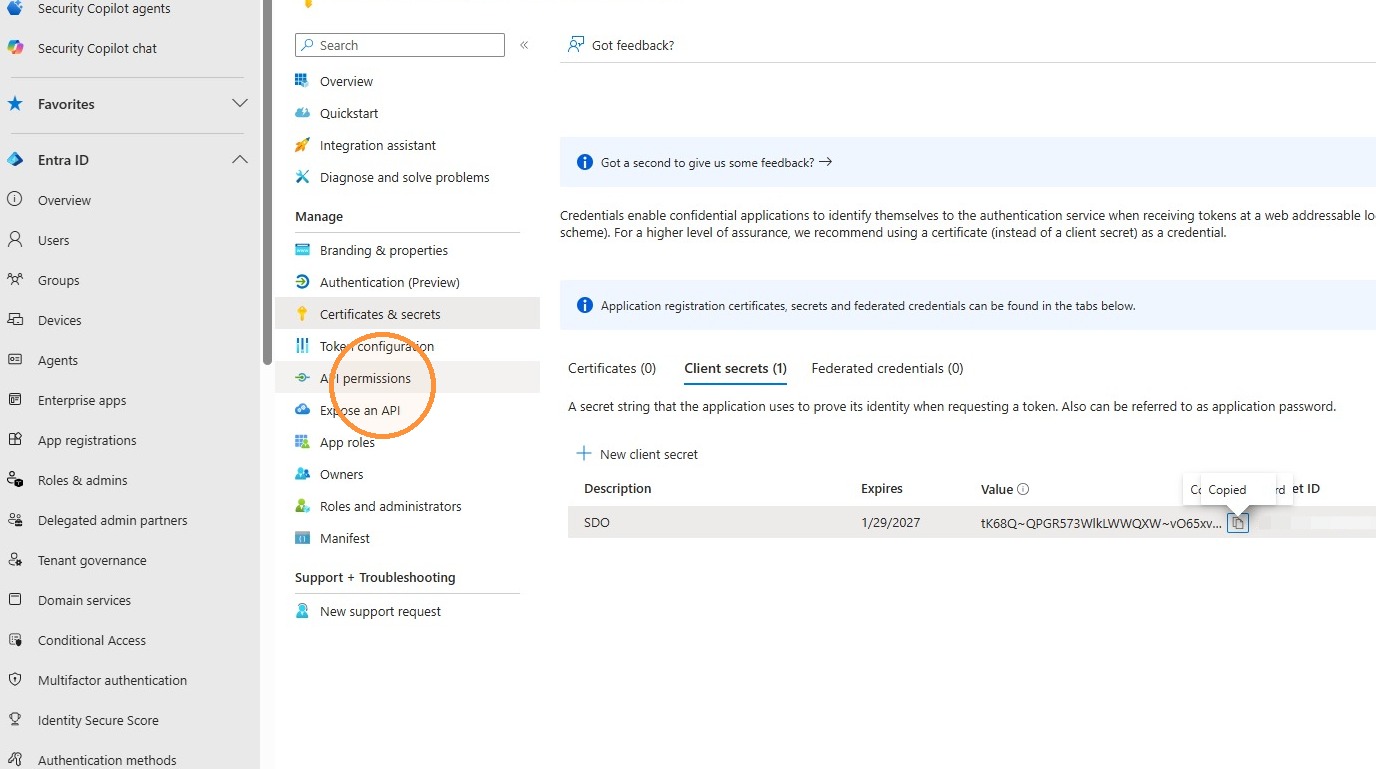Open API permissions
Viewport: 1376px width, 769px height.
tap(407, 378)
